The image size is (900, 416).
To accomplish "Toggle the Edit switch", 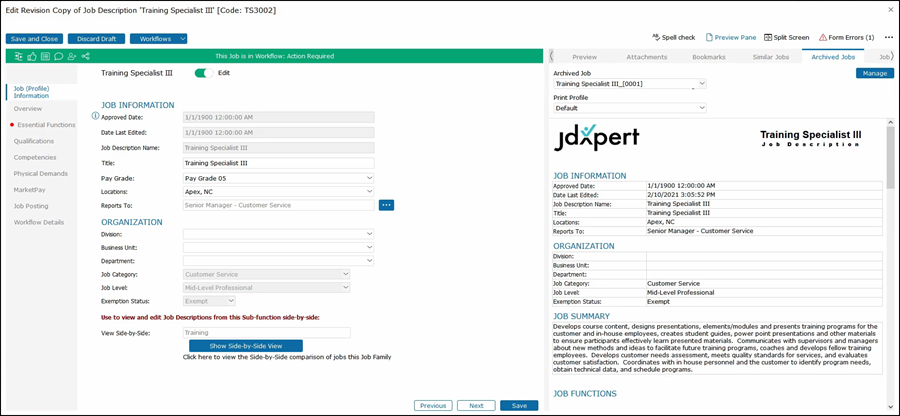I will (x=205, y=73).
